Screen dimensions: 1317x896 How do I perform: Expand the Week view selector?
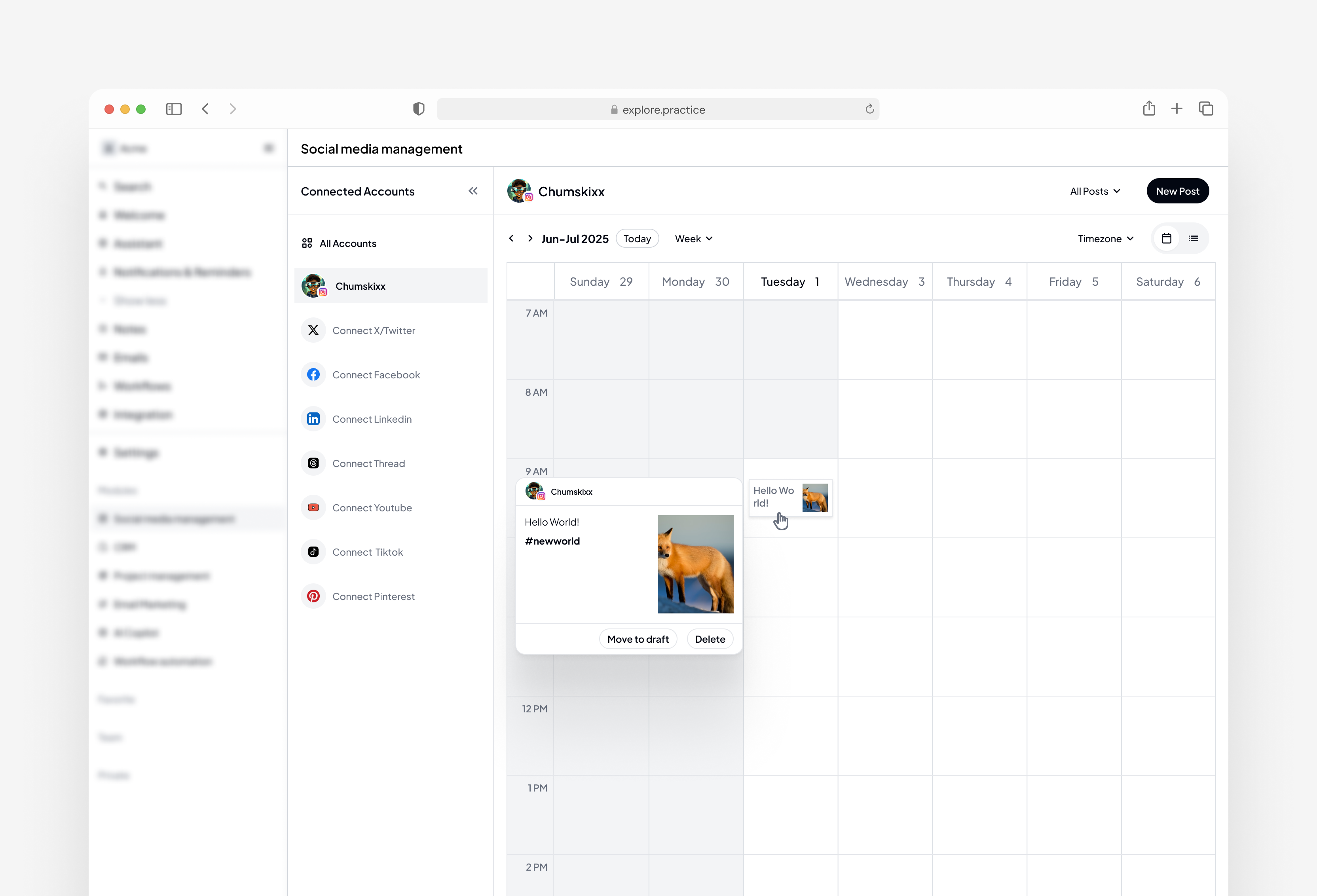(693, 239)
